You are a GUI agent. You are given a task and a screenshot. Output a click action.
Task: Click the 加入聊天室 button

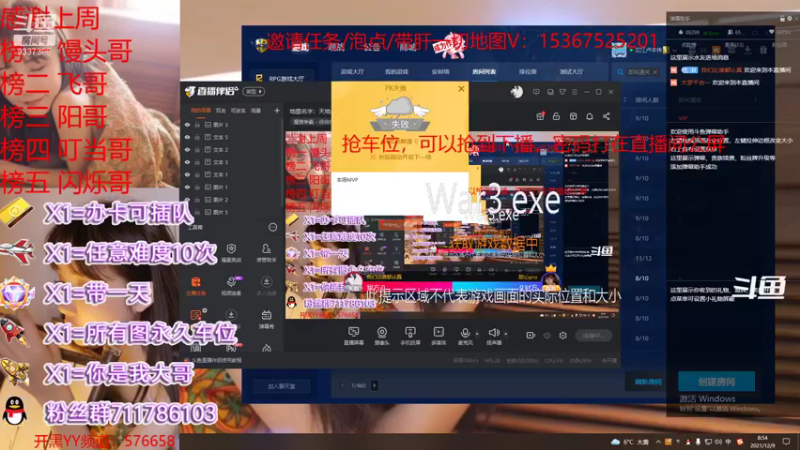[282, 386]
